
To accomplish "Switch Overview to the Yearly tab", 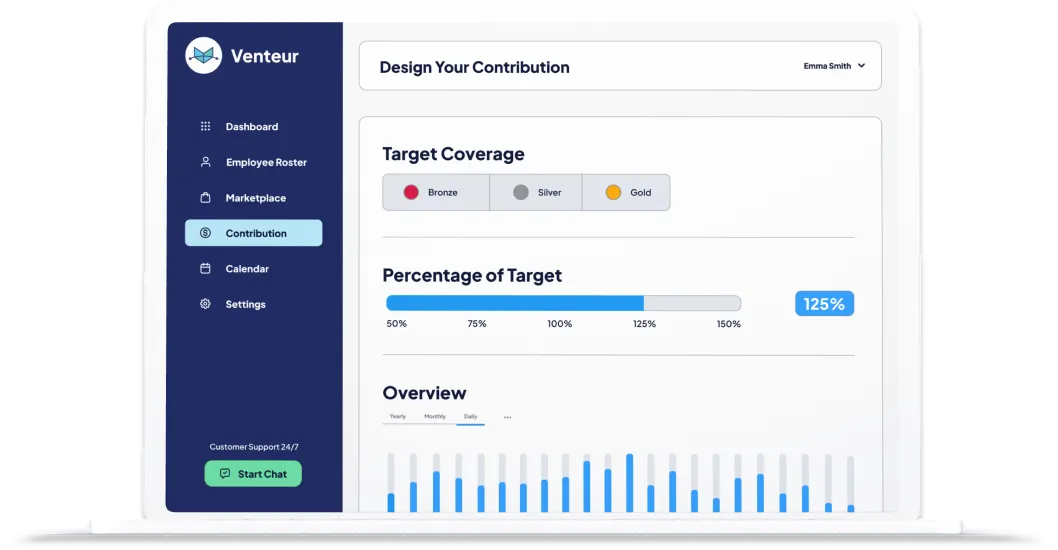I will [398, 416].
